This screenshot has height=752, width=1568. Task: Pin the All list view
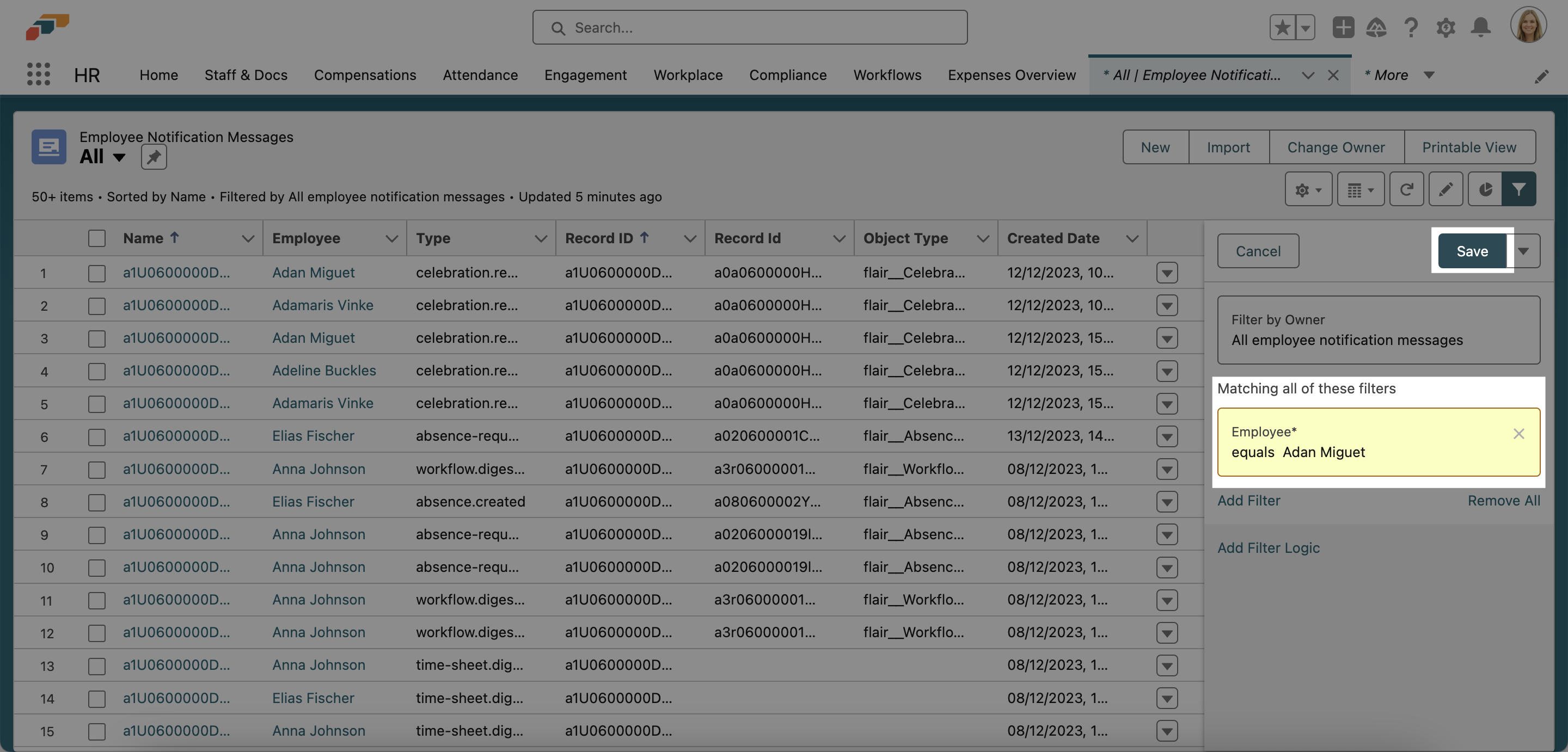point(154,156)
